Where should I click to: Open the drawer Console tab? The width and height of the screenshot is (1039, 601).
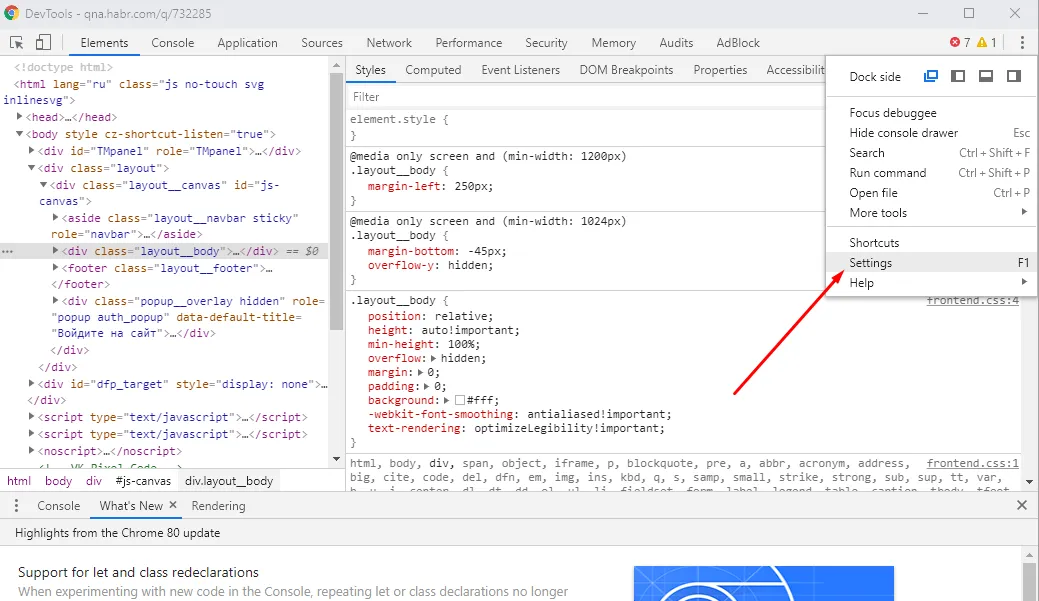[x=58, y=506]
